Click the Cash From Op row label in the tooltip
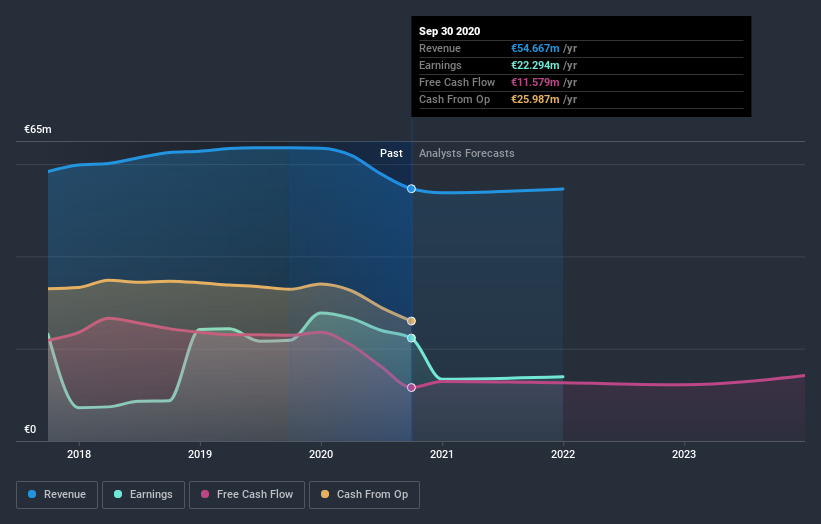The width and height of the screenshot is (821, 524). (x=454, y=99)
